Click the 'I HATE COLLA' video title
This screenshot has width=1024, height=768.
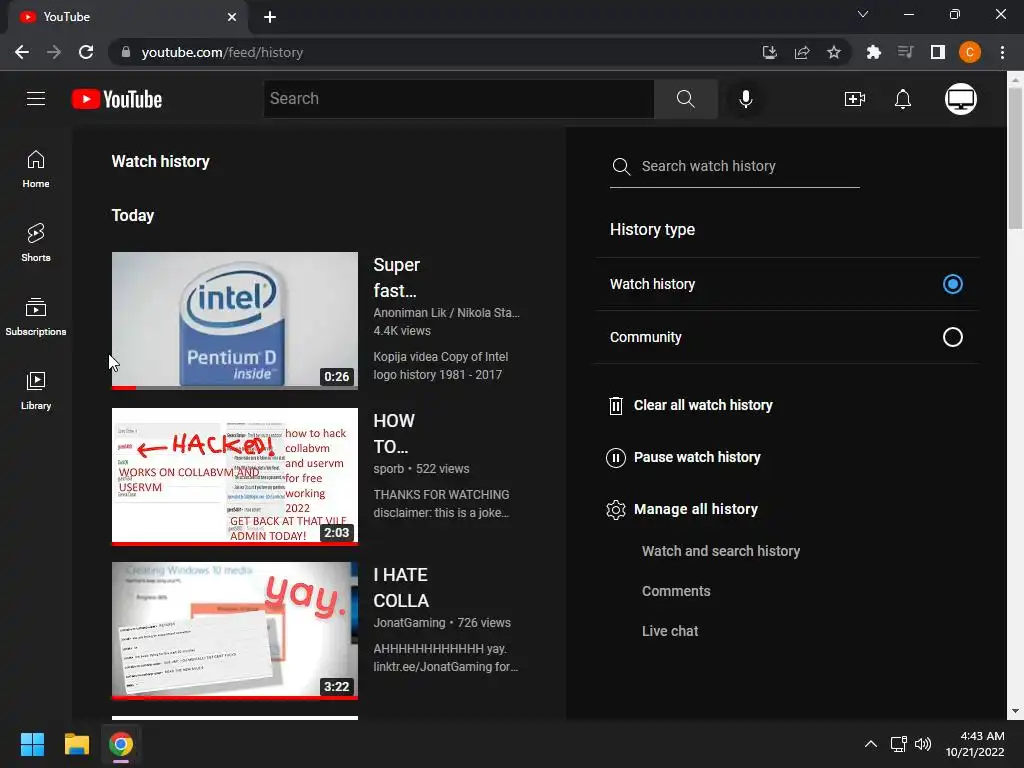tap(401, 588)
